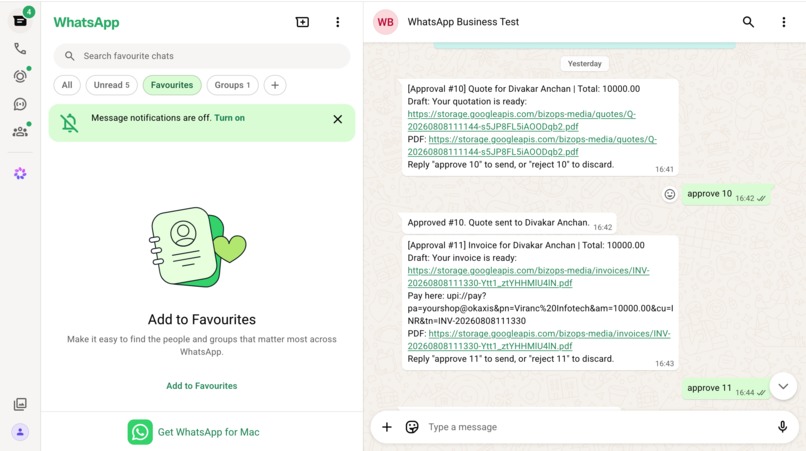This screenshot has height=451, width=806.
Task: Open profile avatar at sidebar bottom
Action: (20, 432)
